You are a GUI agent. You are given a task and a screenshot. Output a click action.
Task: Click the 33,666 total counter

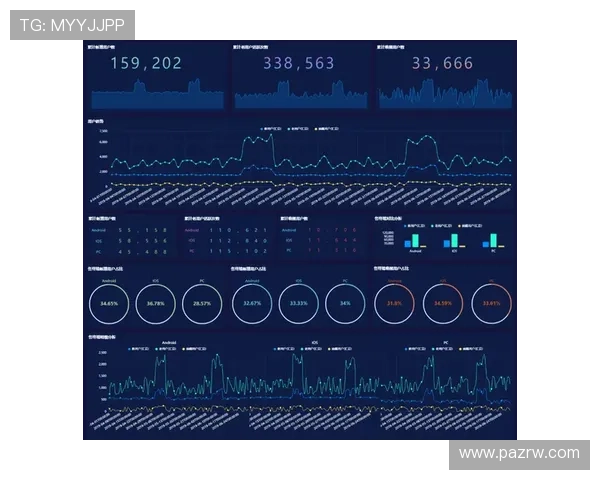pos(442,64)
